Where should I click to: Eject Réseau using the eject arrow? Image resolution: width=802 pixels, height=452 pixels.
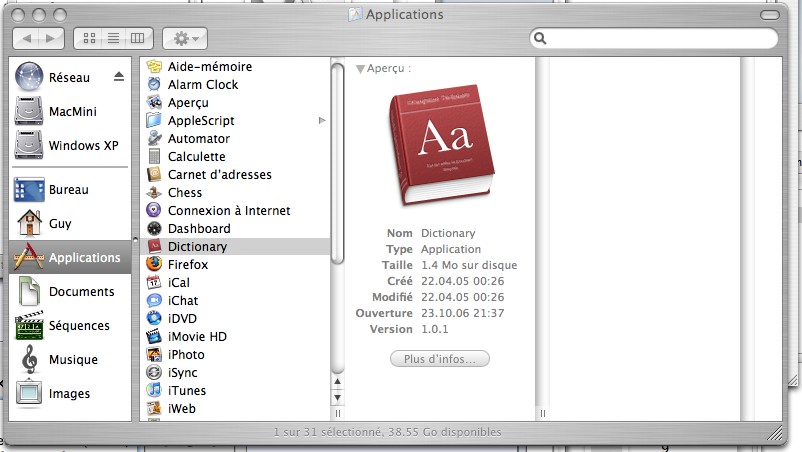(119, 77)
